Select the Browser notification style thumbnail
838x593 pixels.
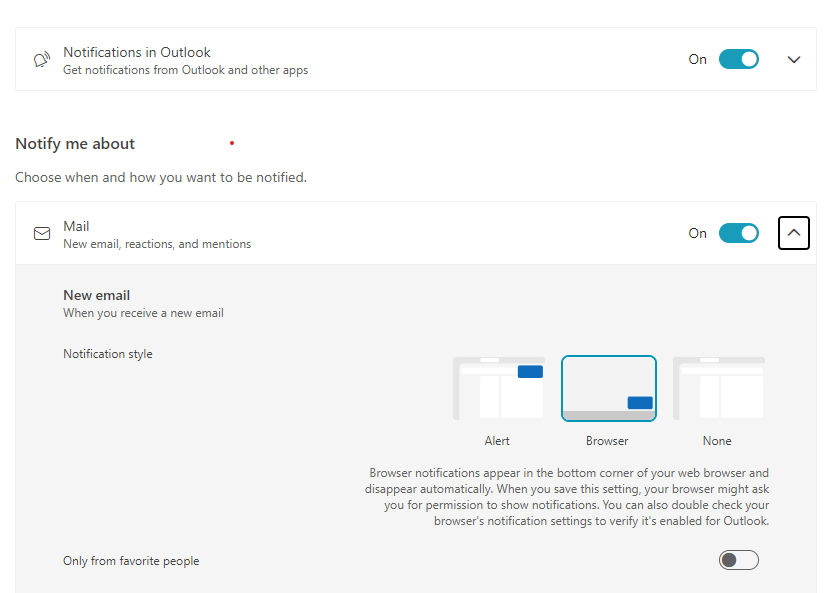[x=609, y=388]
